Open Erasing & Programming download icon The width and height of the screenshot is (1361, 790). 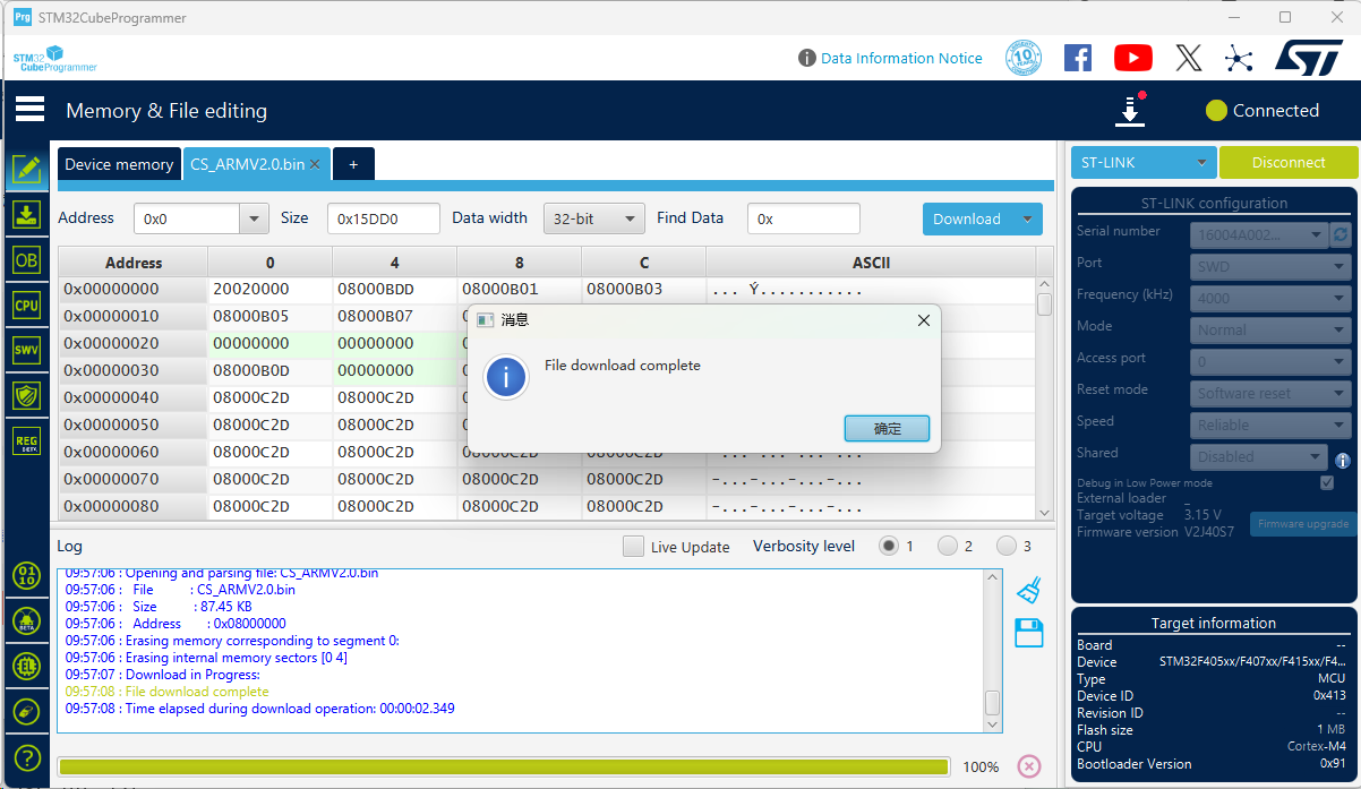[x=26, y=214]
